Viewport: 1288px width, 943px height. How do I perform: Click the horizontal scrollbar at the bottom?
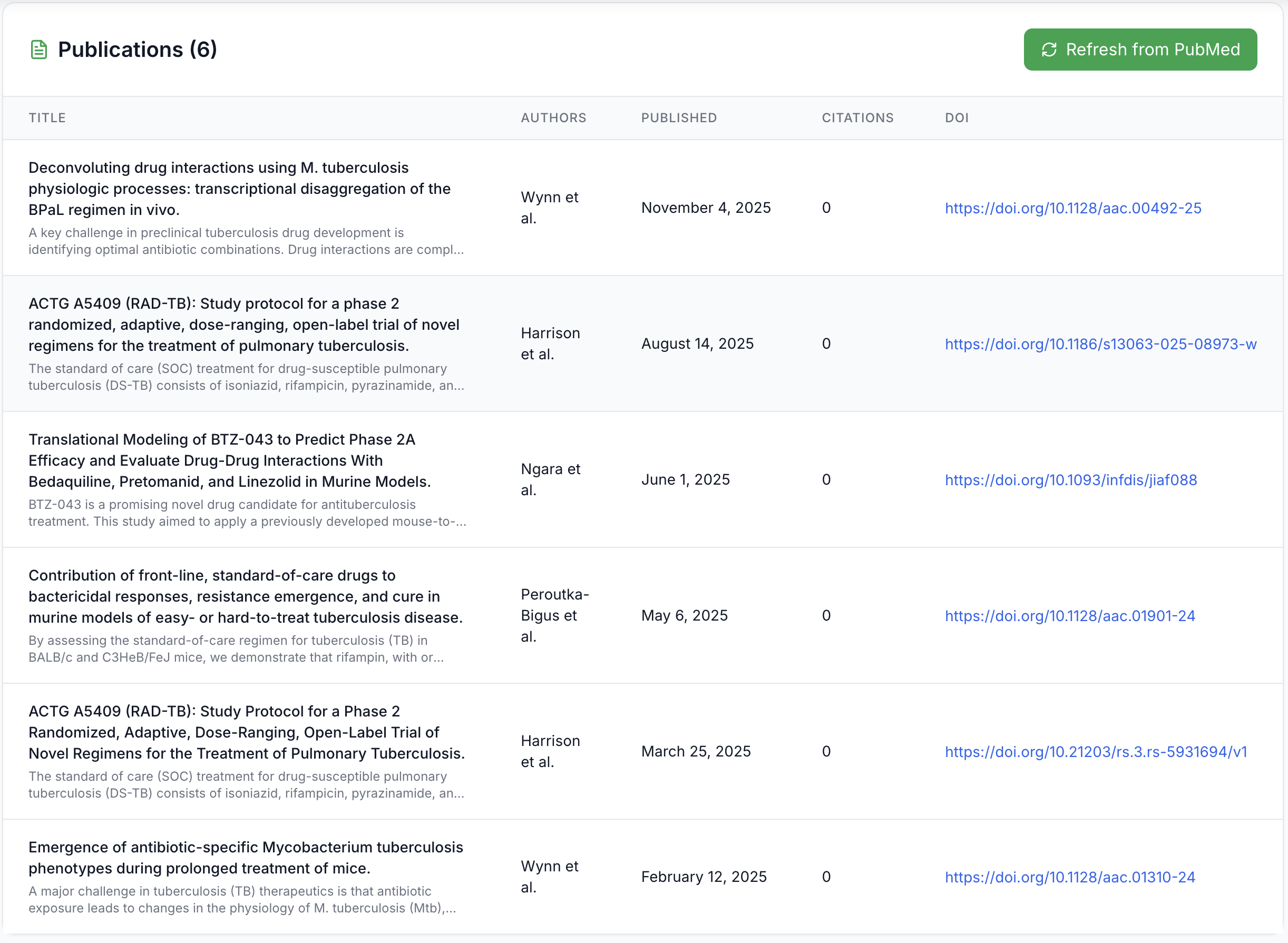coord(644,938)
